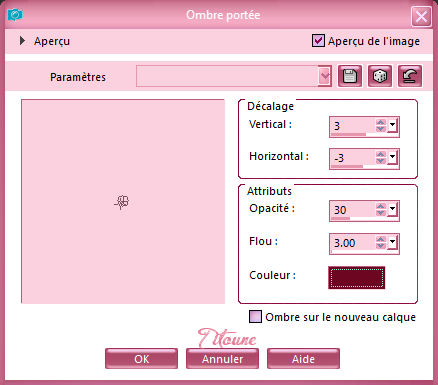Click the randomize parameters dice icon
The image size is (438, 385).
380,76
